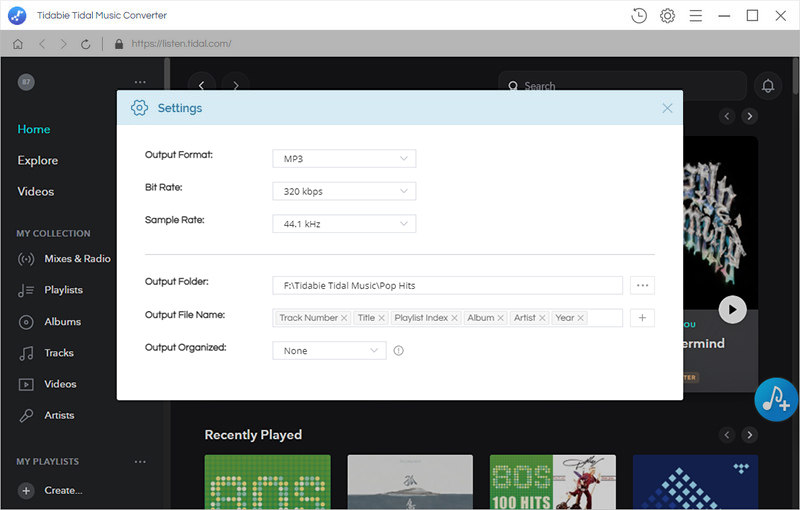This screenshot has width=800, height=510.
Task: Open the Output Organized None dropdown
Action: click(x=329, y=351)
